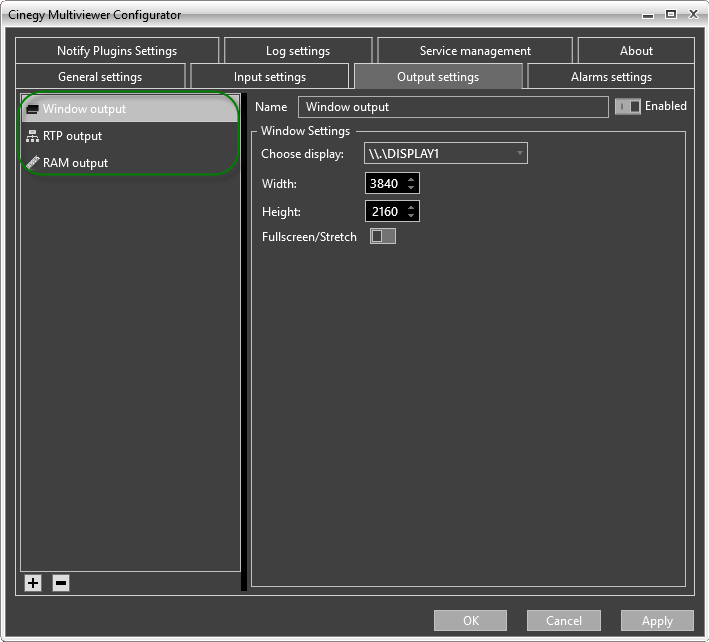Go to Service management tab
Viewport: 709px width, 642px height.
tap(475, 51)
